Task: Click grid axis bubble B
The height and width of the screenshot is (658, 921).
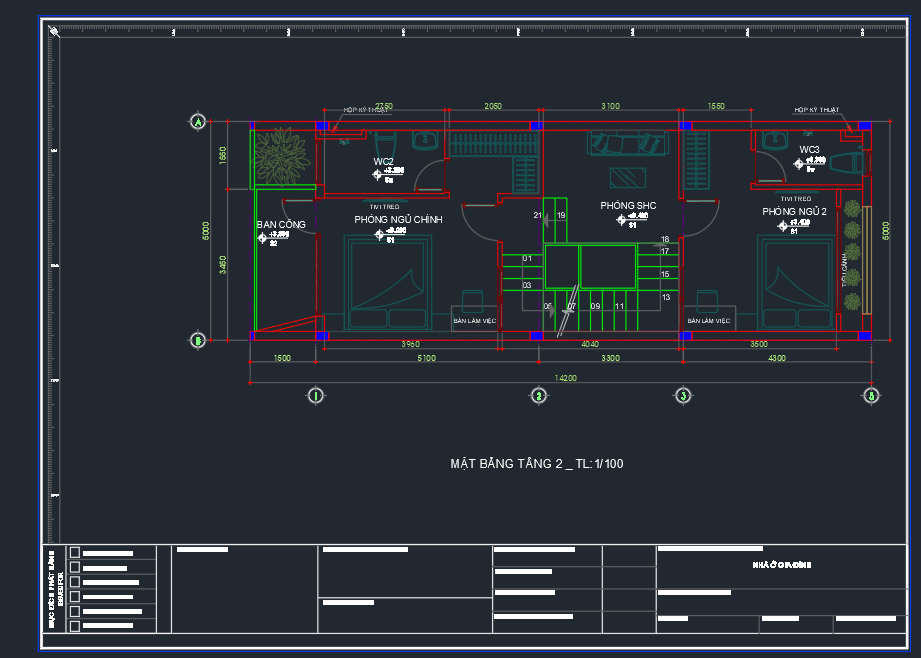Action: (x=198, y=341)
